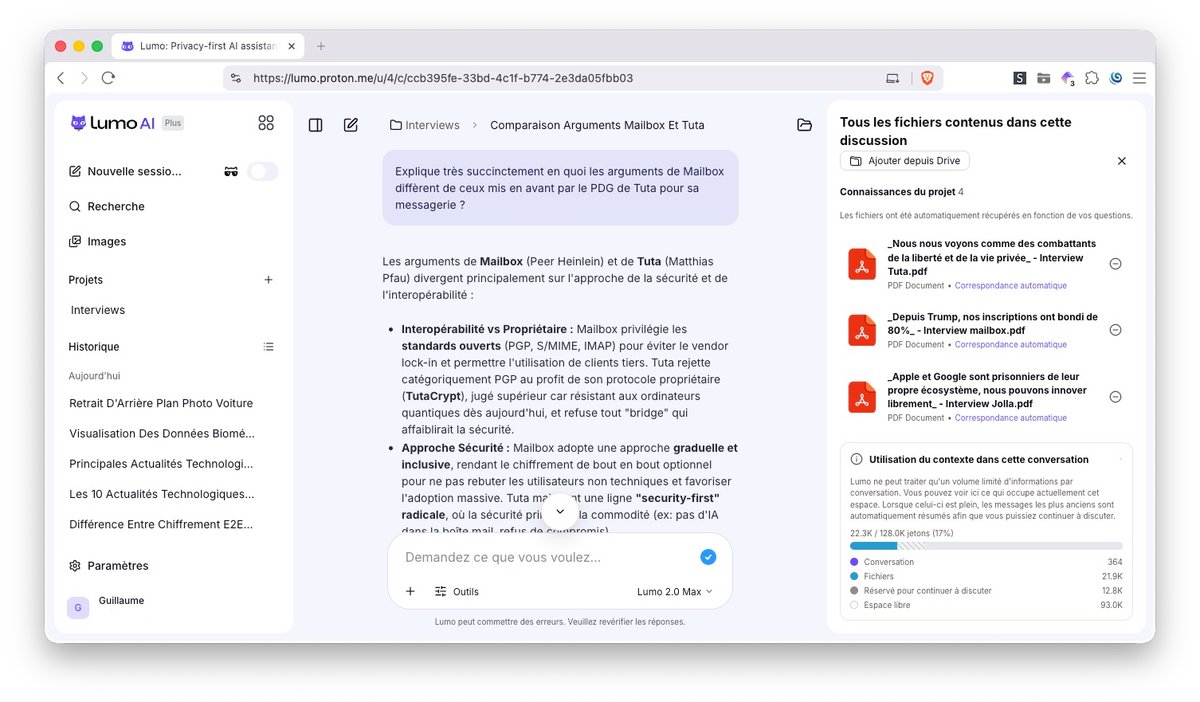Screen dimensions: 1200x702
Task: Open the files folder icon in the header
Action: point(805,125)
